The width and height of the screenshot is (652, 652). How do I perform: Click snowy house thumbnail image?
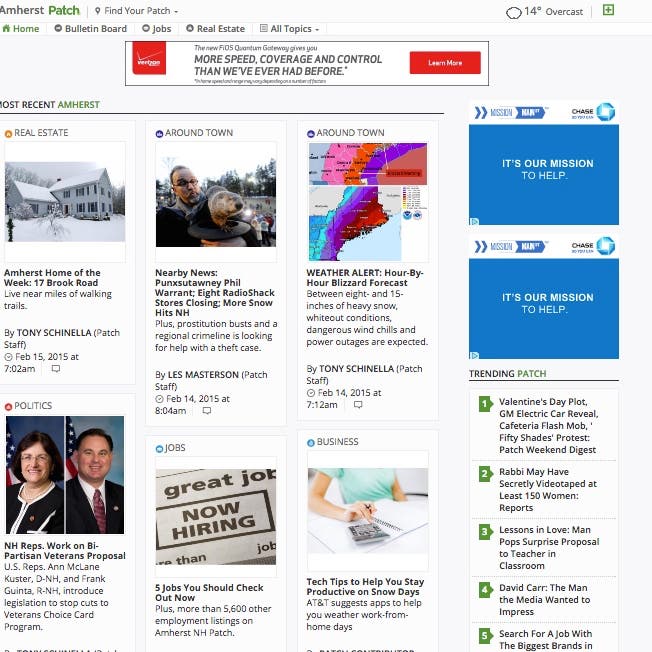click(65, 202)
